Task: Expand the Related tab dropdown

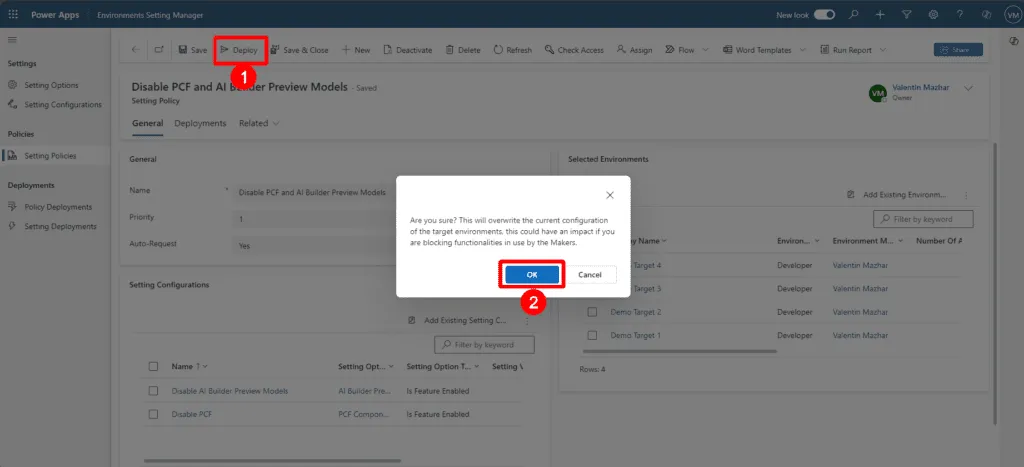Action: 259,123
